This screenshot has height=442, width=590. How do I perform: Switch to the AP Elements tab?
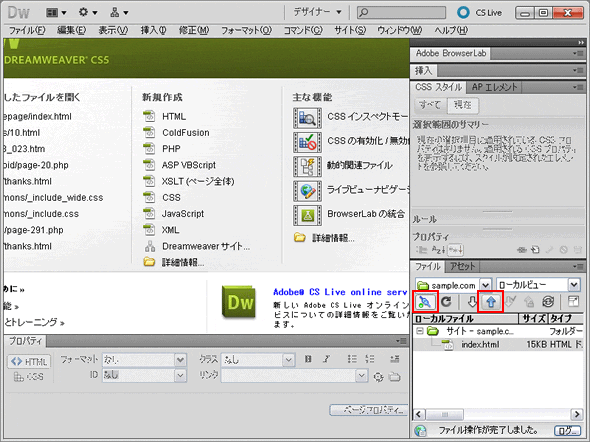tap(494, 87)
